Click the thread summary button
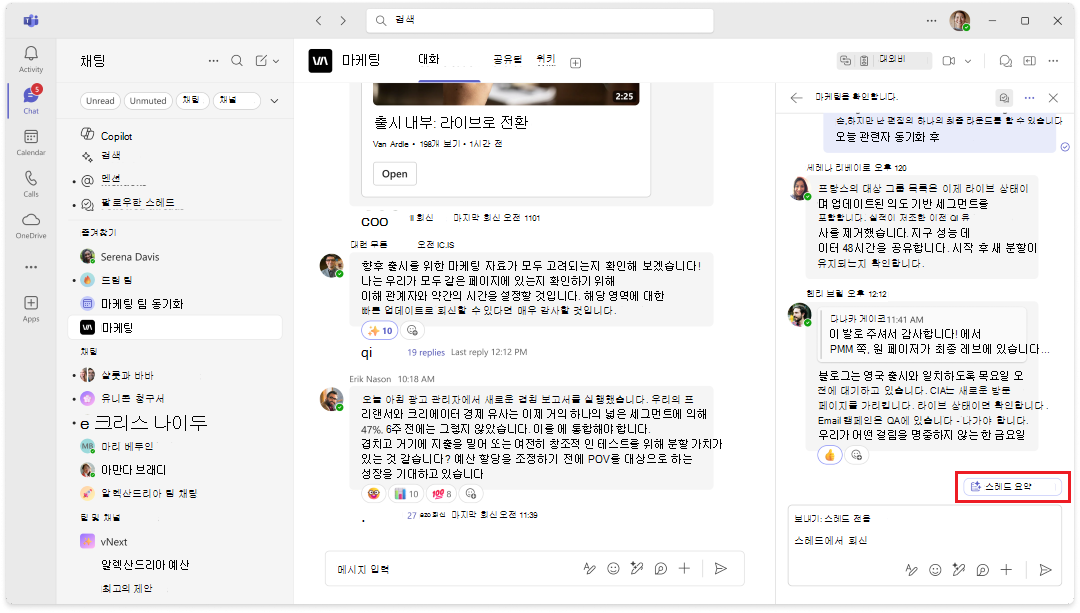 [1012, 486]
